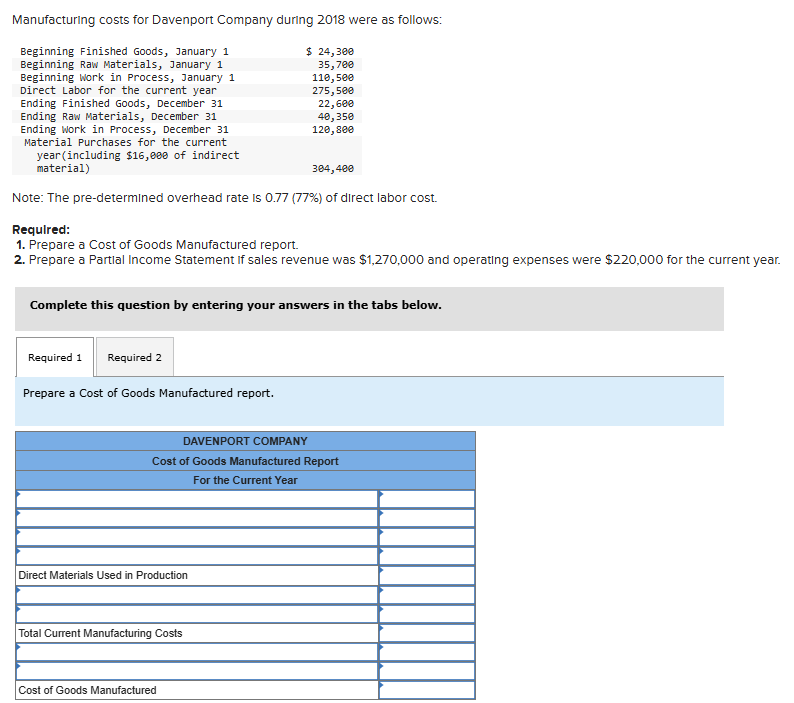The height and width of the screenshot is (703, 794).
Task: Click 'Ending Work in Process, December 31' row
Action: (125, 130)
